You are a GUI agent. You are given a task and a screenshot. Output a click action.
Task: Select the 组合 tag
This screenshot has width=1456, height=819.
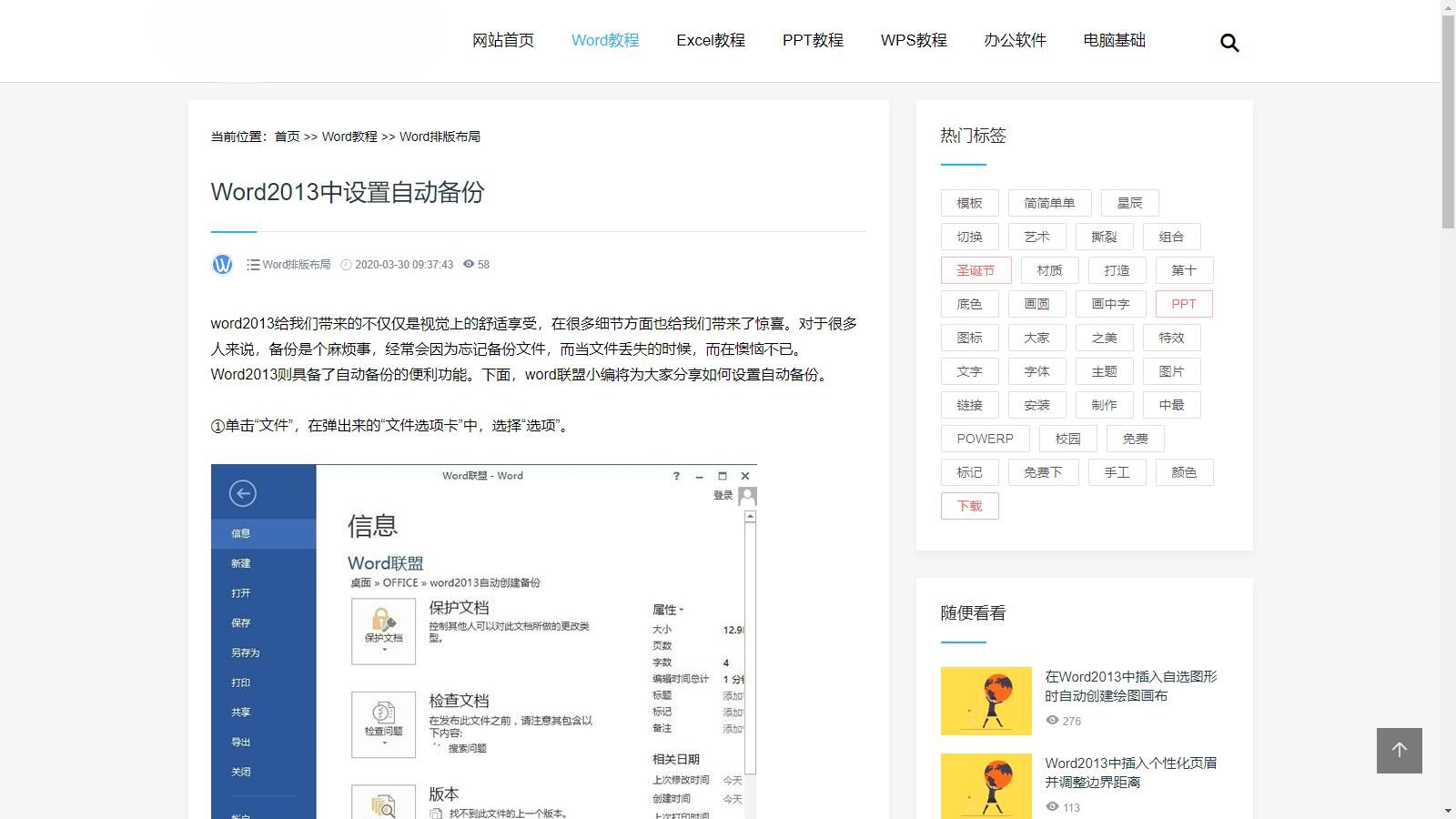point(1172,237)
